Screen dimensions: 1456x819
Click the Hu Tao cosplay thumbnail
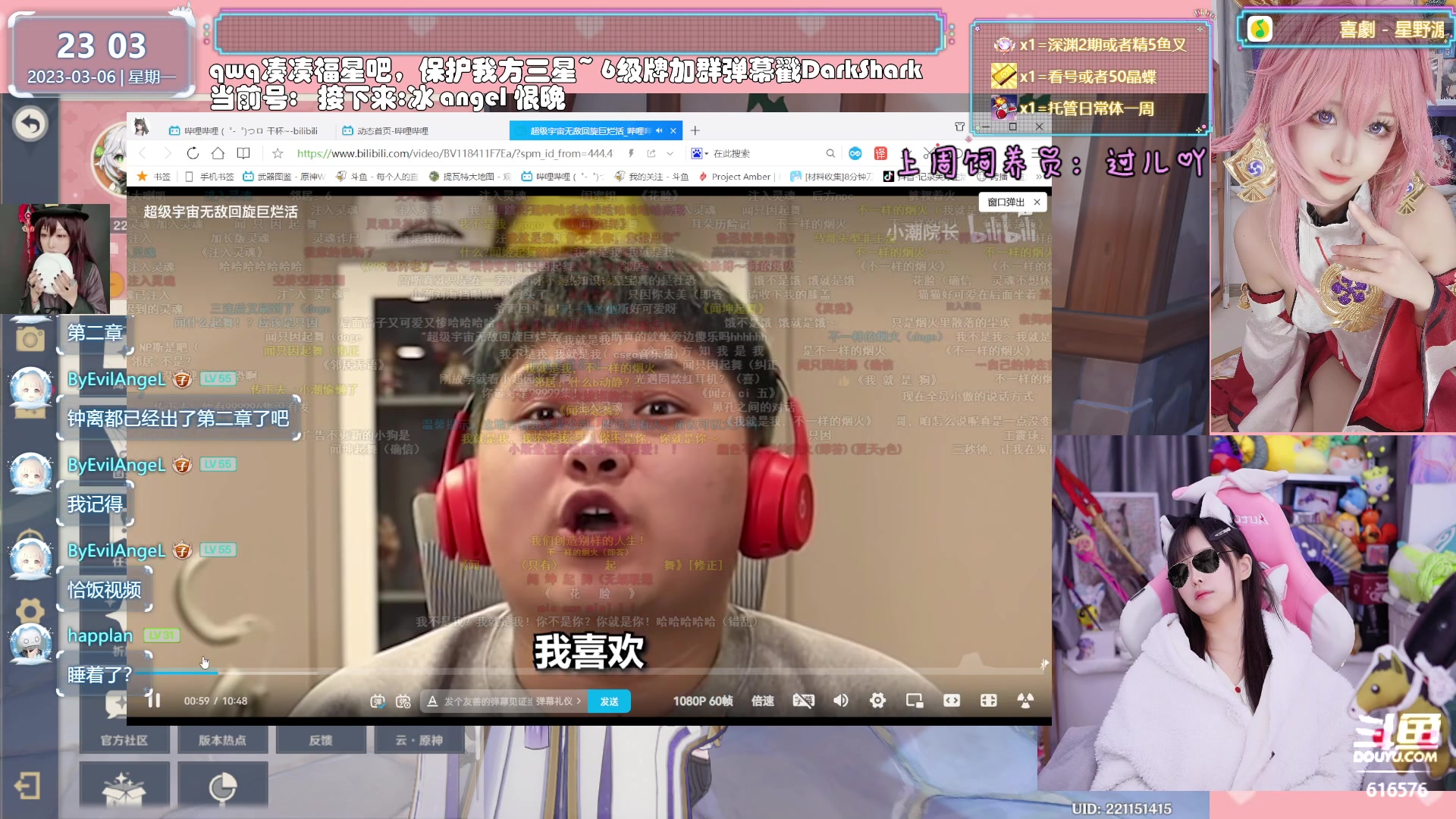pyautogui.click(x=55, y=258)
